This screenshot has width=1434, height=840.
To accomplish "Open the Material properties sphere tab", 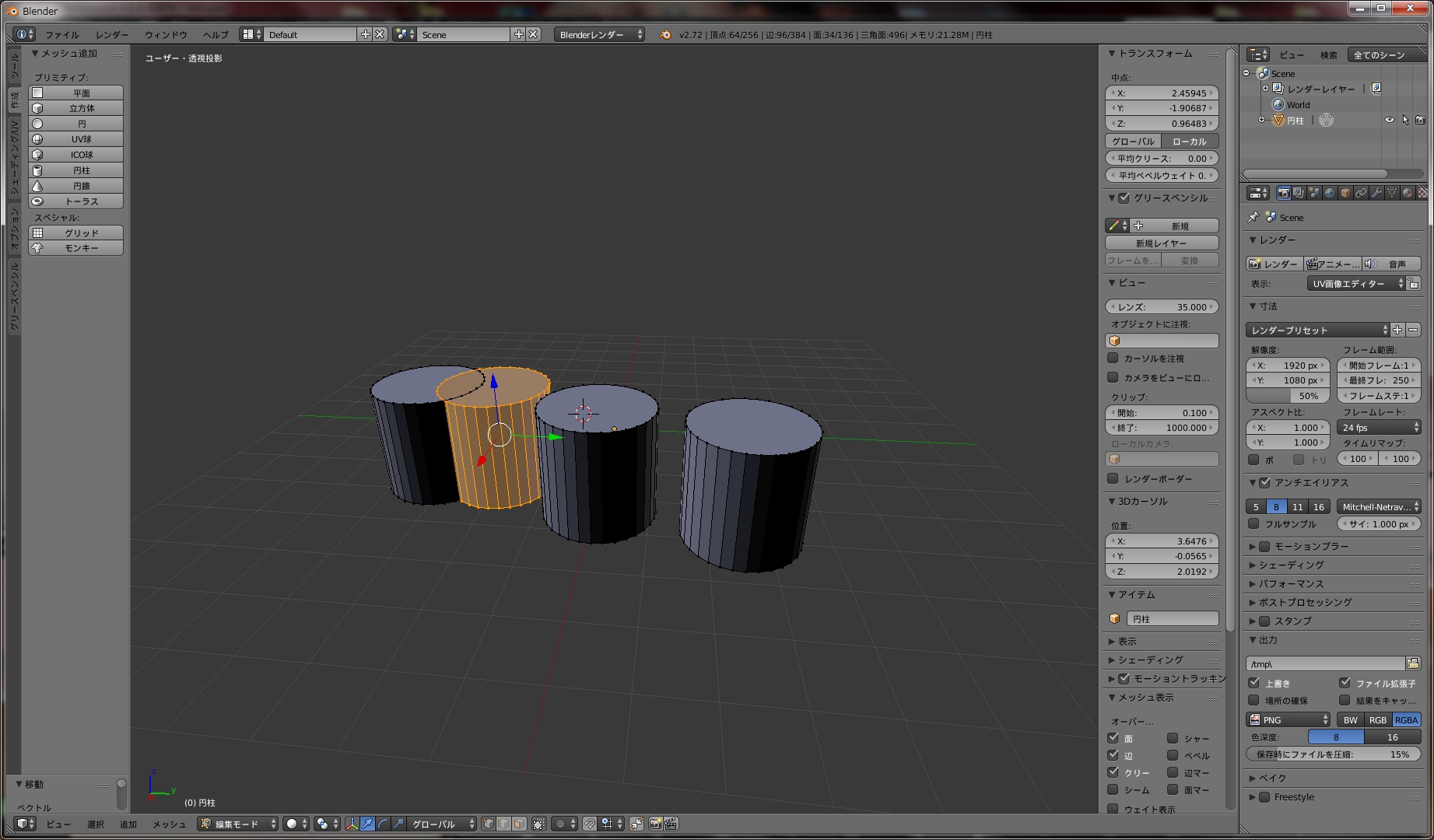I will coord(1407,193).
